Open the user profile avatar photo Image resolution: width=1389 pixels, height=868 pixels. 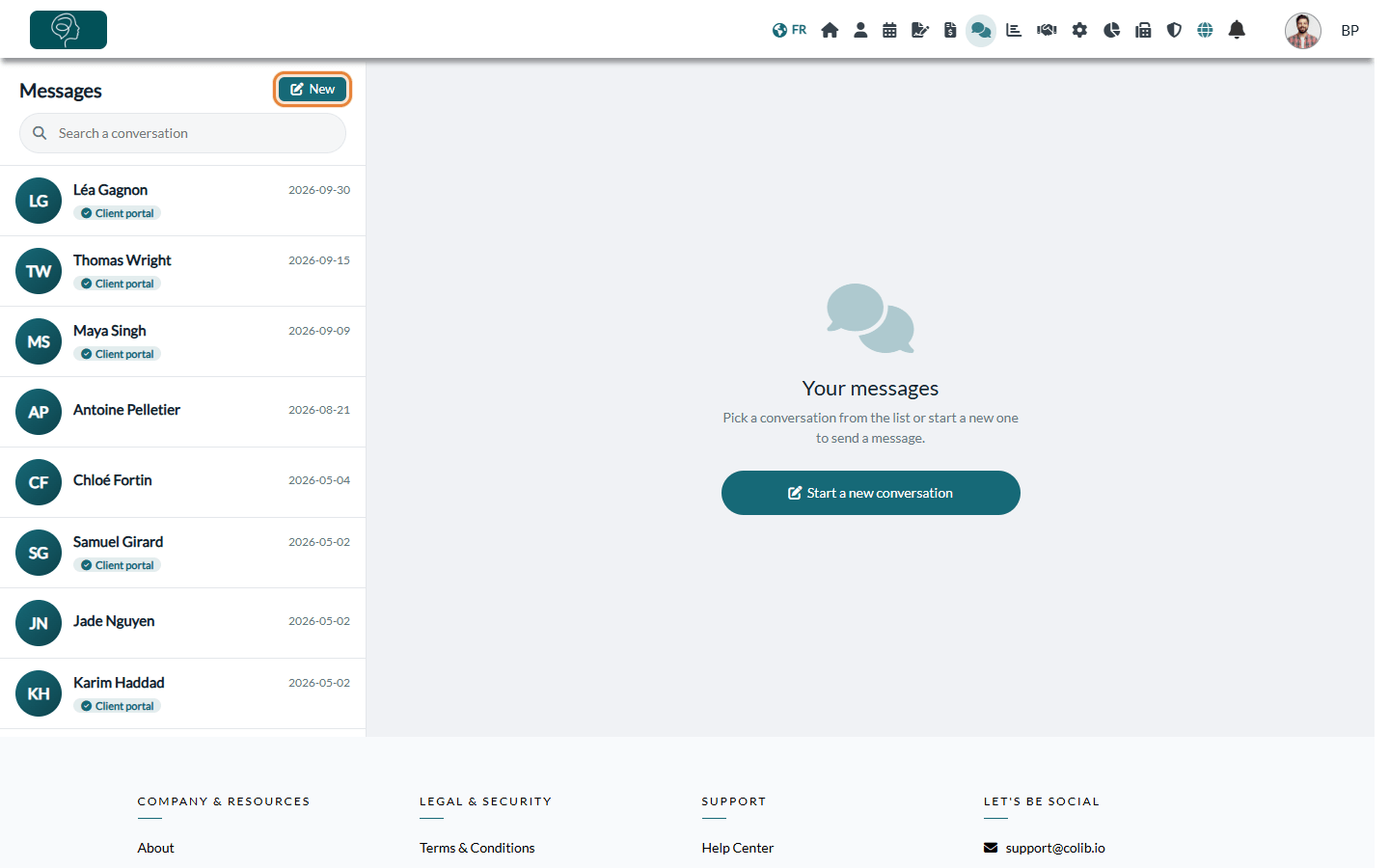pyautogui.click(x=1303, y=31)
